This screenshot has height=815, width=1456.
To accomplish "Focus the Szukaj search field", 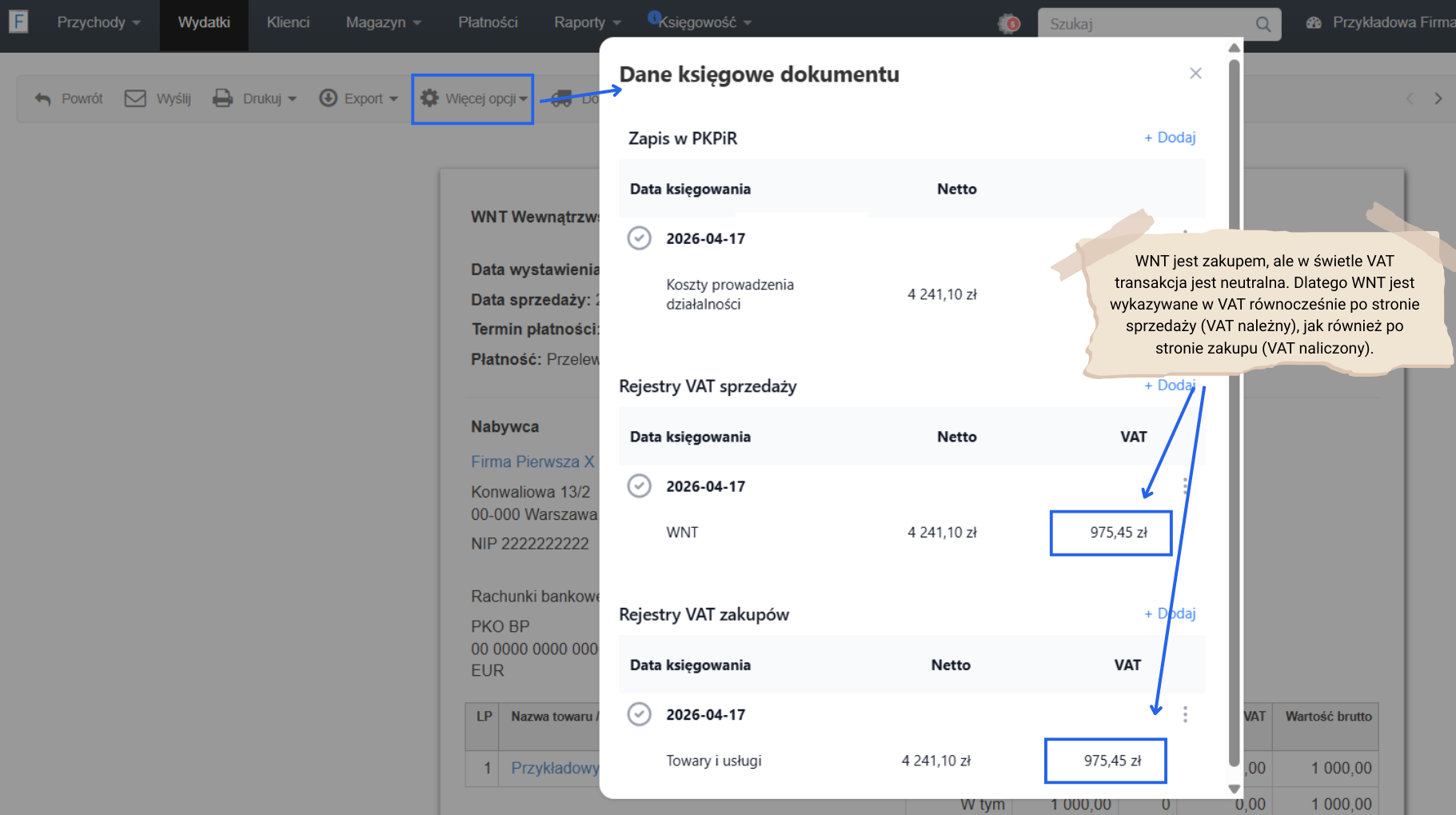I will coord(1147,24).
